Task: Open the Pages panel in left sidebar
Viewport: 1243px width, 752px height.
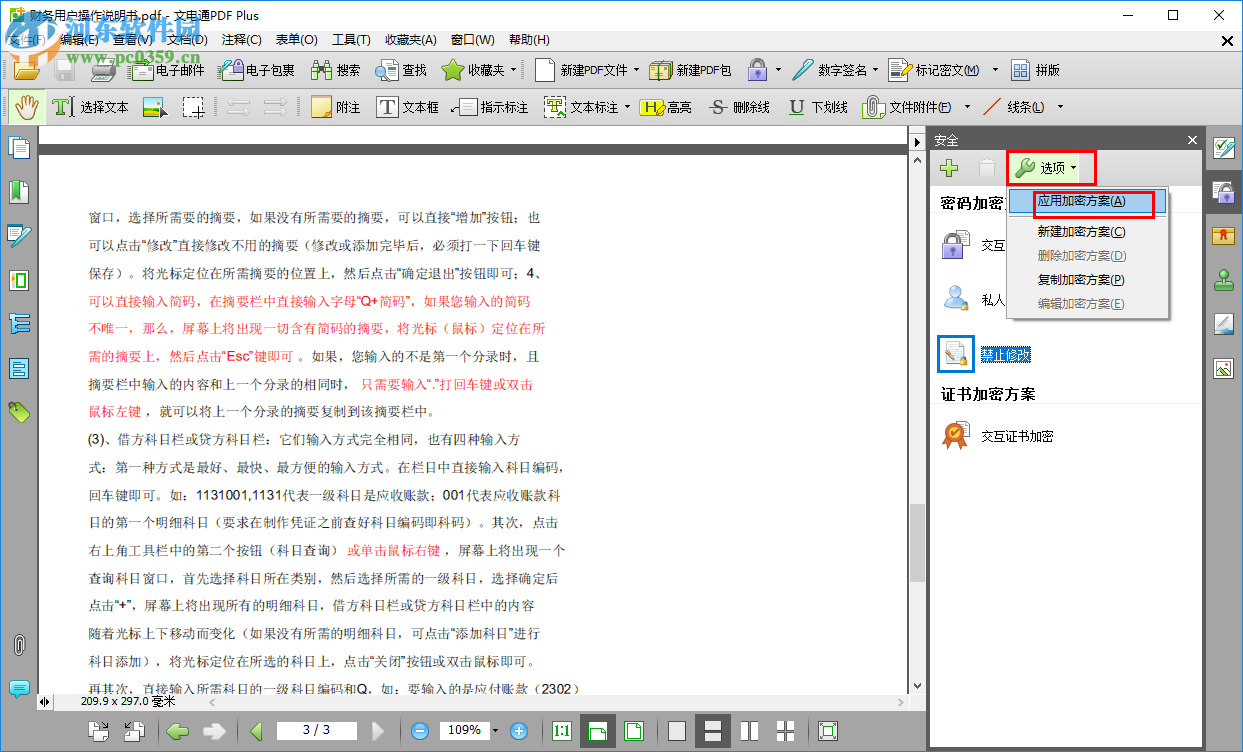Action: pos(21,148)
